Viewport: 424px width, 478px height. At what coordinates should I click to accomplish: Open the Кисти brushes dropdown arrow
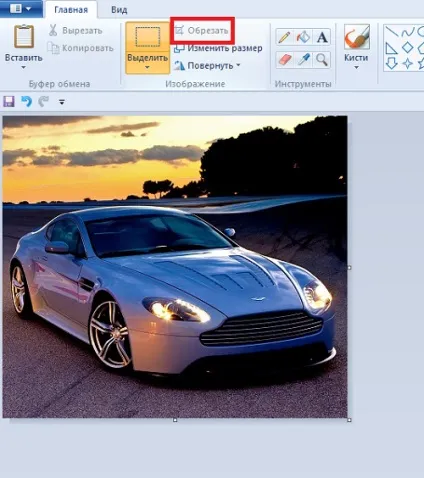(x=356, y=68)
